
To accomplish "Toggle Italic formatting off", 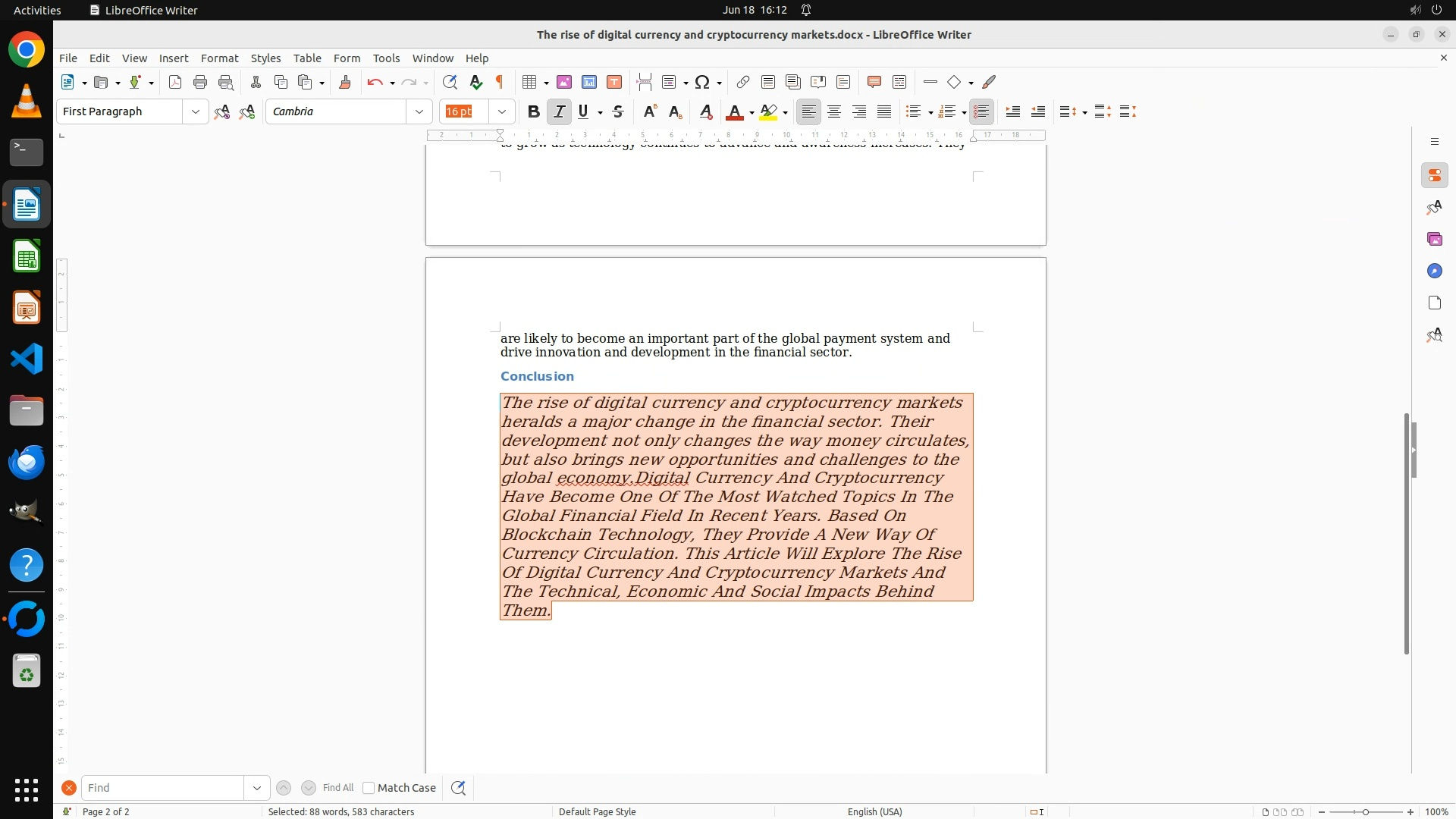I will click(559, 111).
